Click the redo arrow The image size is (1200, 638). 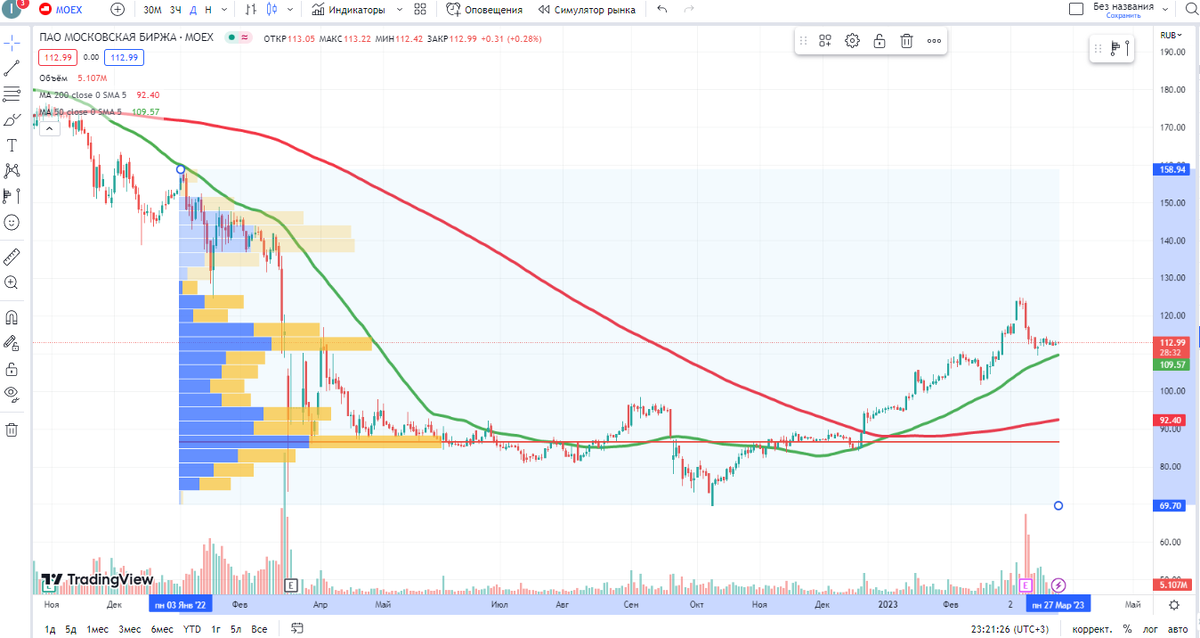[689, 10]
